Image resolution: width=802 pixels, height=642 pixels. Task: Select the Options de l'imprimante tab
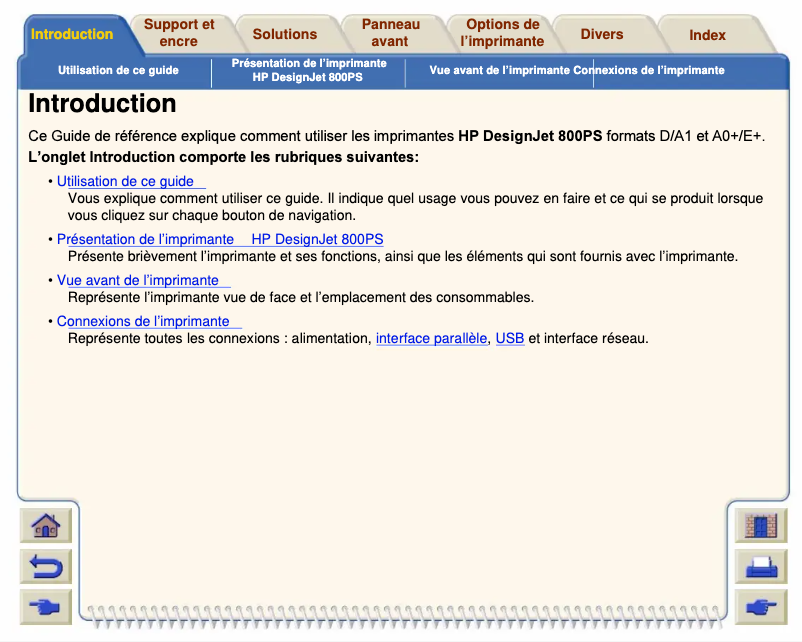tap(502, 33)
